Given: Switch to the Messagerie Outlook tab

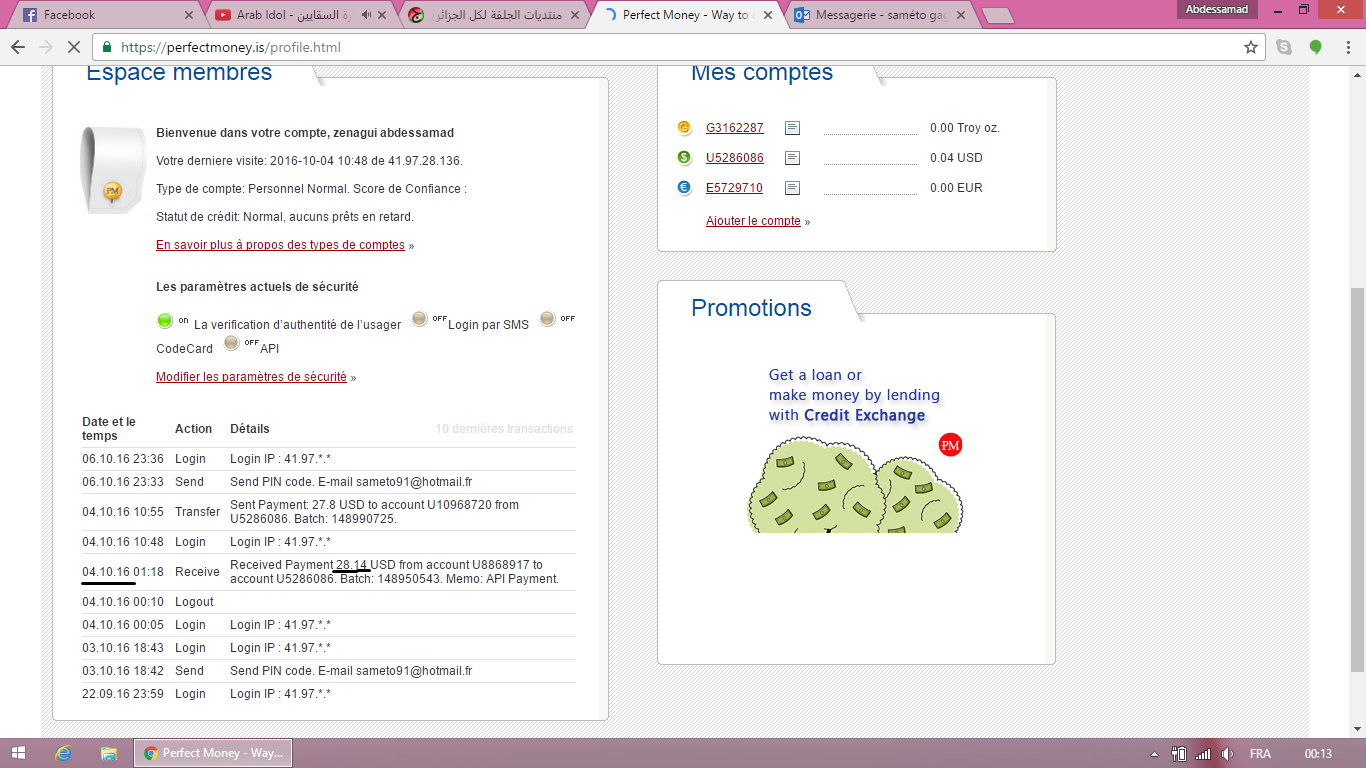Looking at the screenshot, I should (880, 15).
